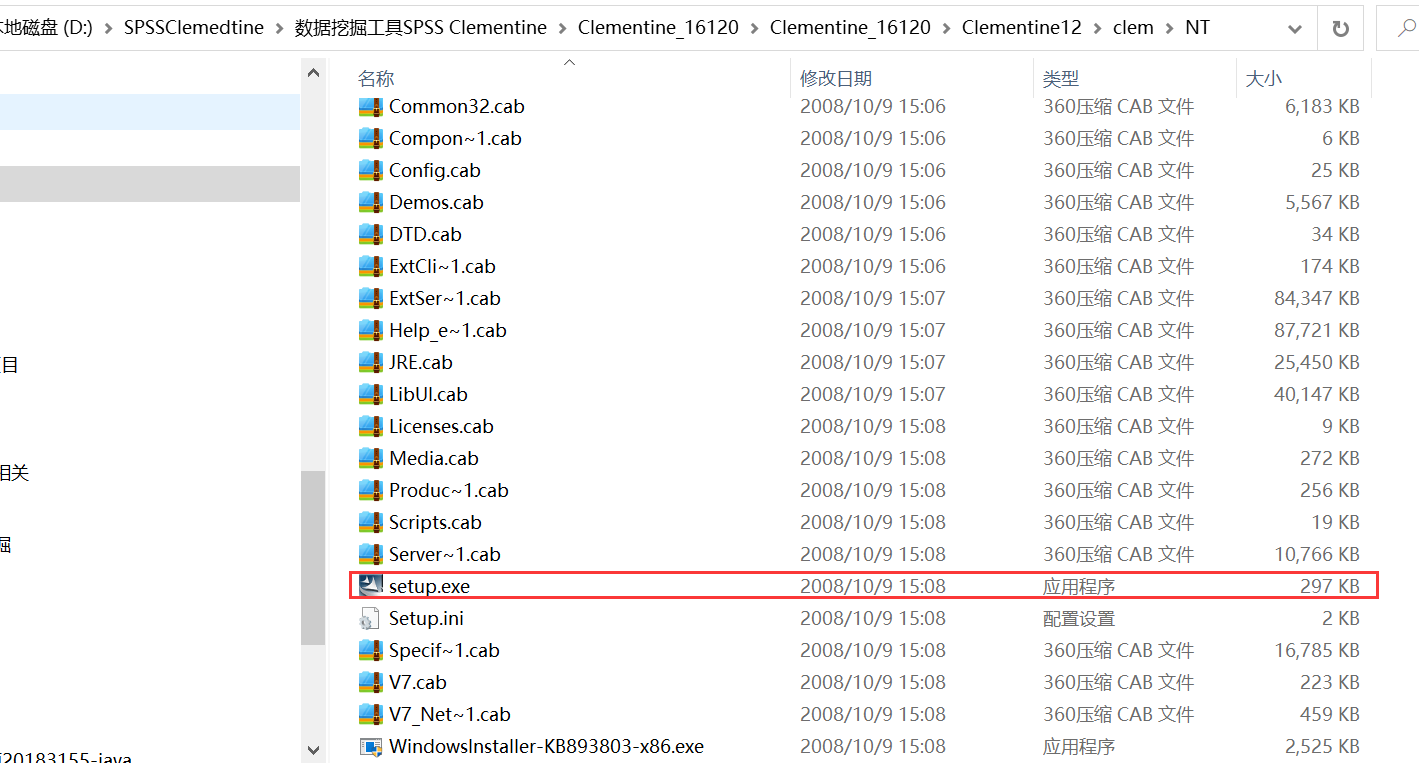The image size is (1419, 774).
Task: Sort files by 修改日期 column
Action: pos(836,78)
